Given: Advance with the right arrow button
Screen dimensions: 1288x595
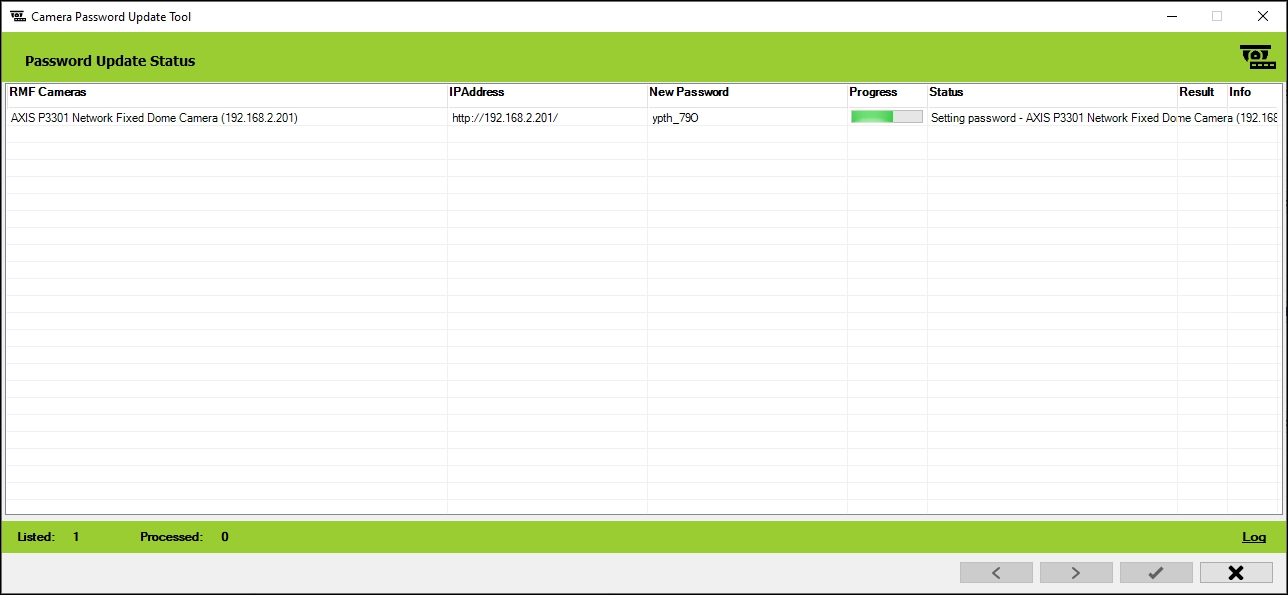Looking at the screenshot, I should [1076, 573].
